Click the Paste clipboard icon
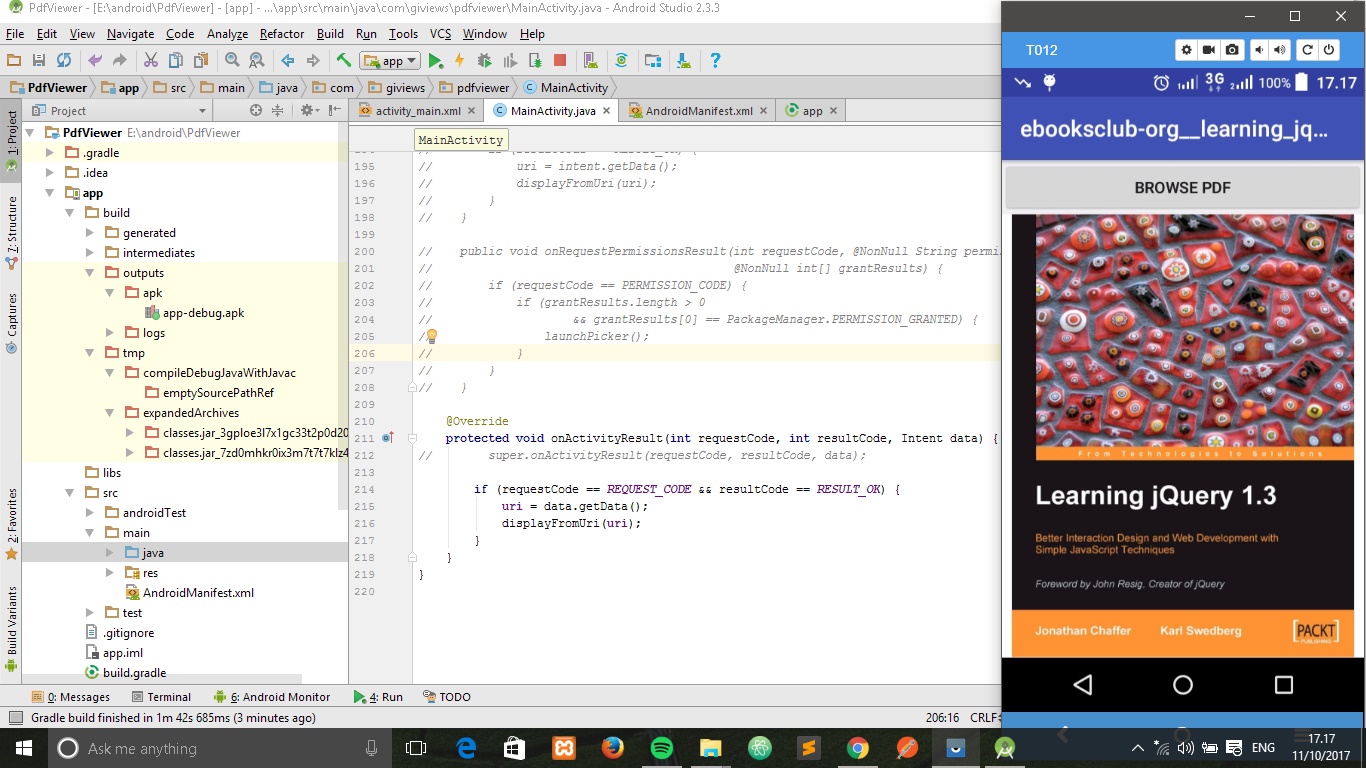This screenshot has width=1366, height=768. 201,60
